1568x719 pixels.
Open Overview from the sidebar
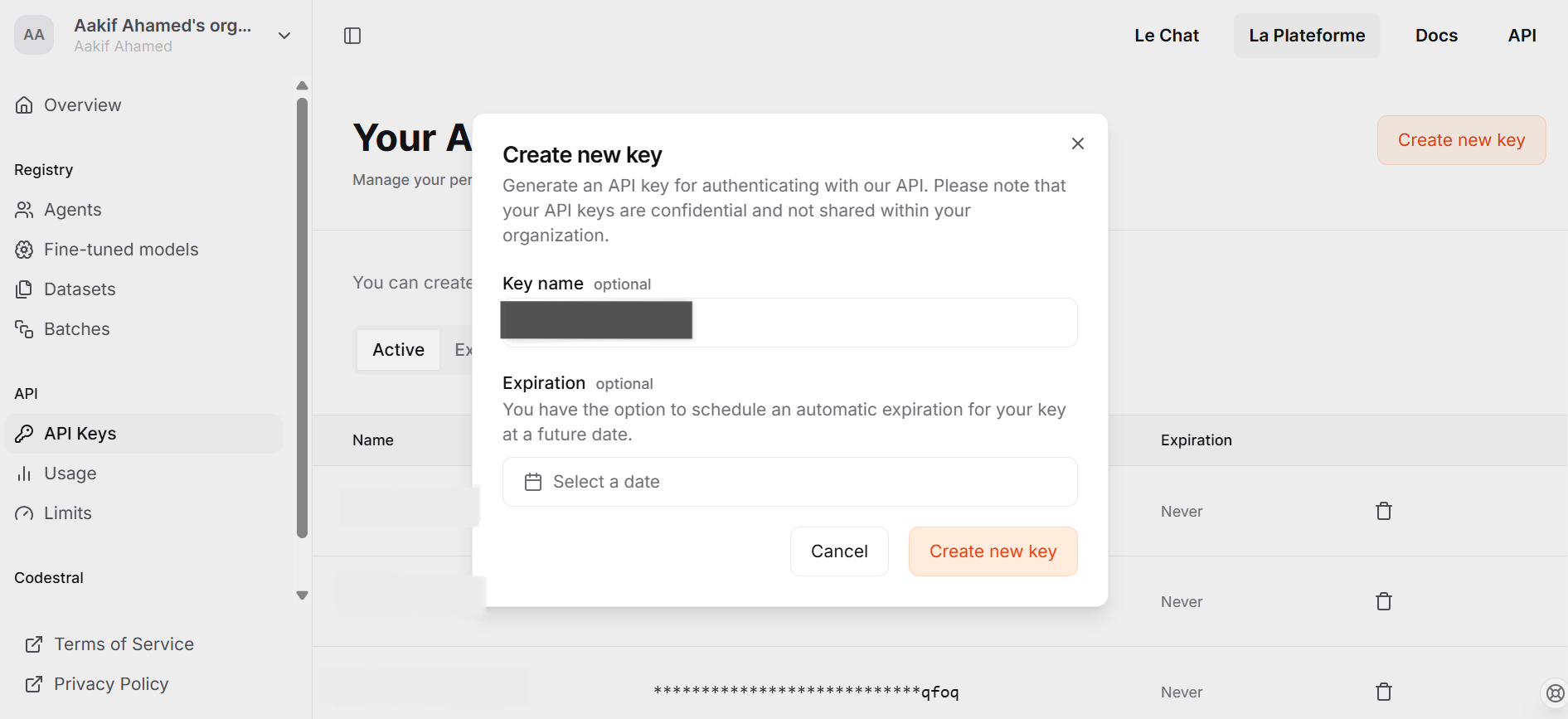tap(82, 104)
